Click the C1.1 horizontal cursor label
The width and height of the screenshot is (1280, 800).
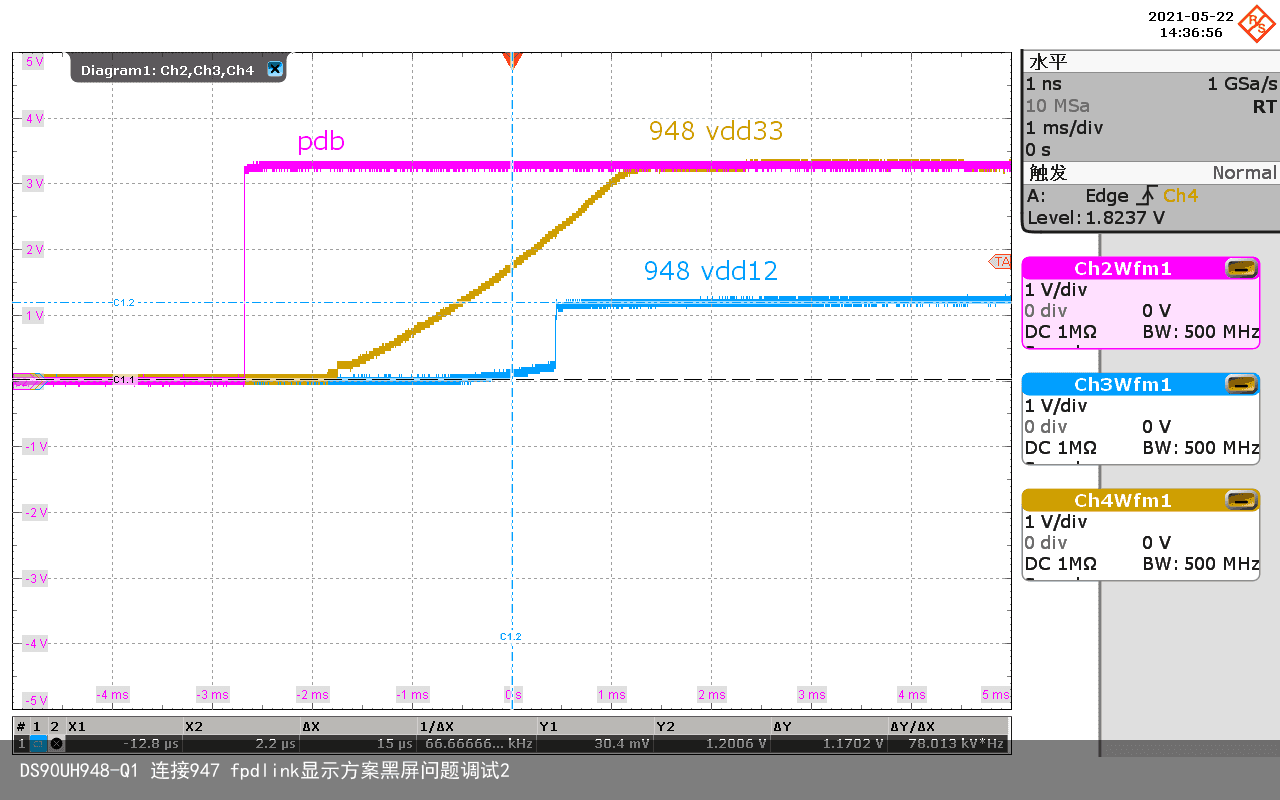pos(123,380)
